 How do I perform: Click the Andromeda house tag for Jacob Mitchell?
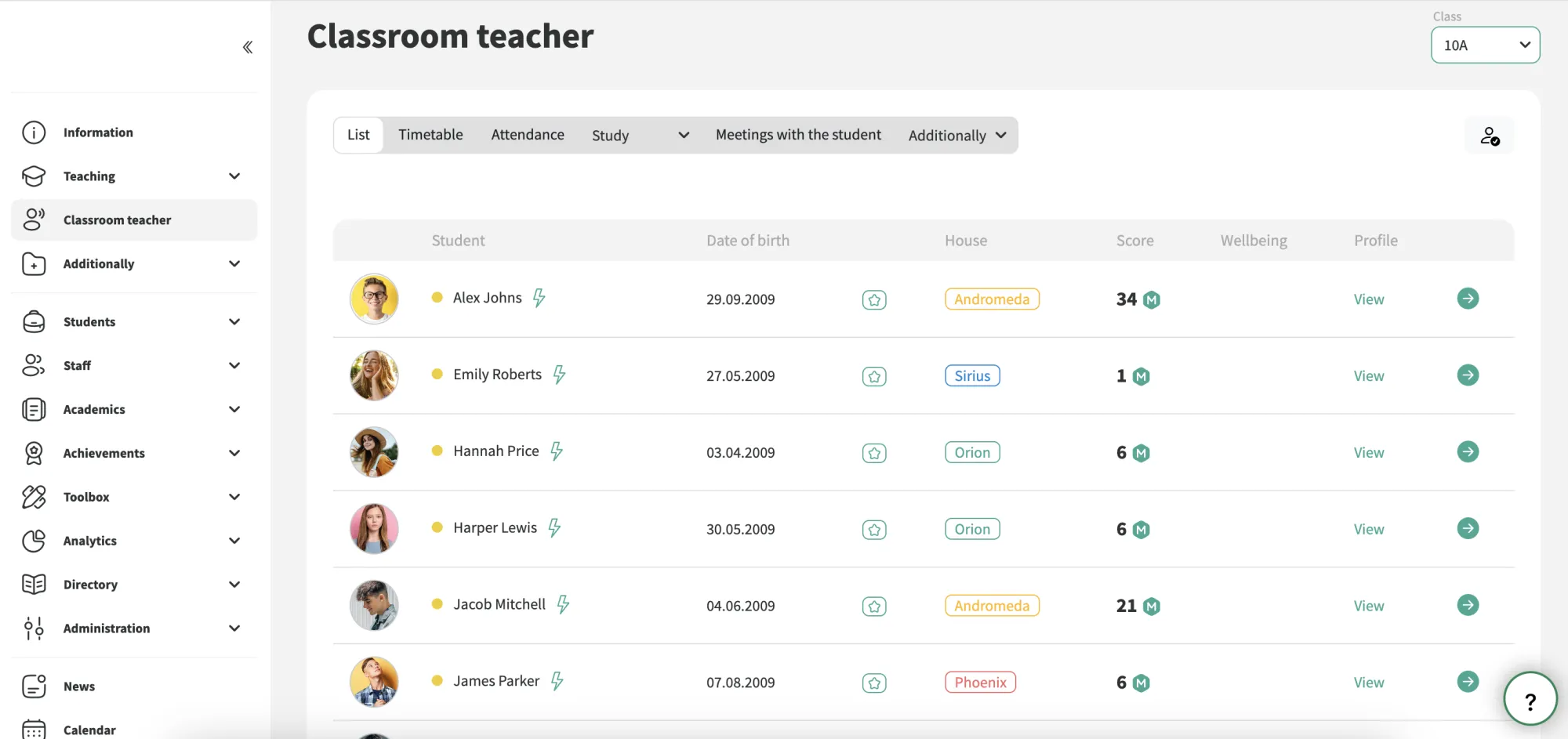[x=992, y=606]
